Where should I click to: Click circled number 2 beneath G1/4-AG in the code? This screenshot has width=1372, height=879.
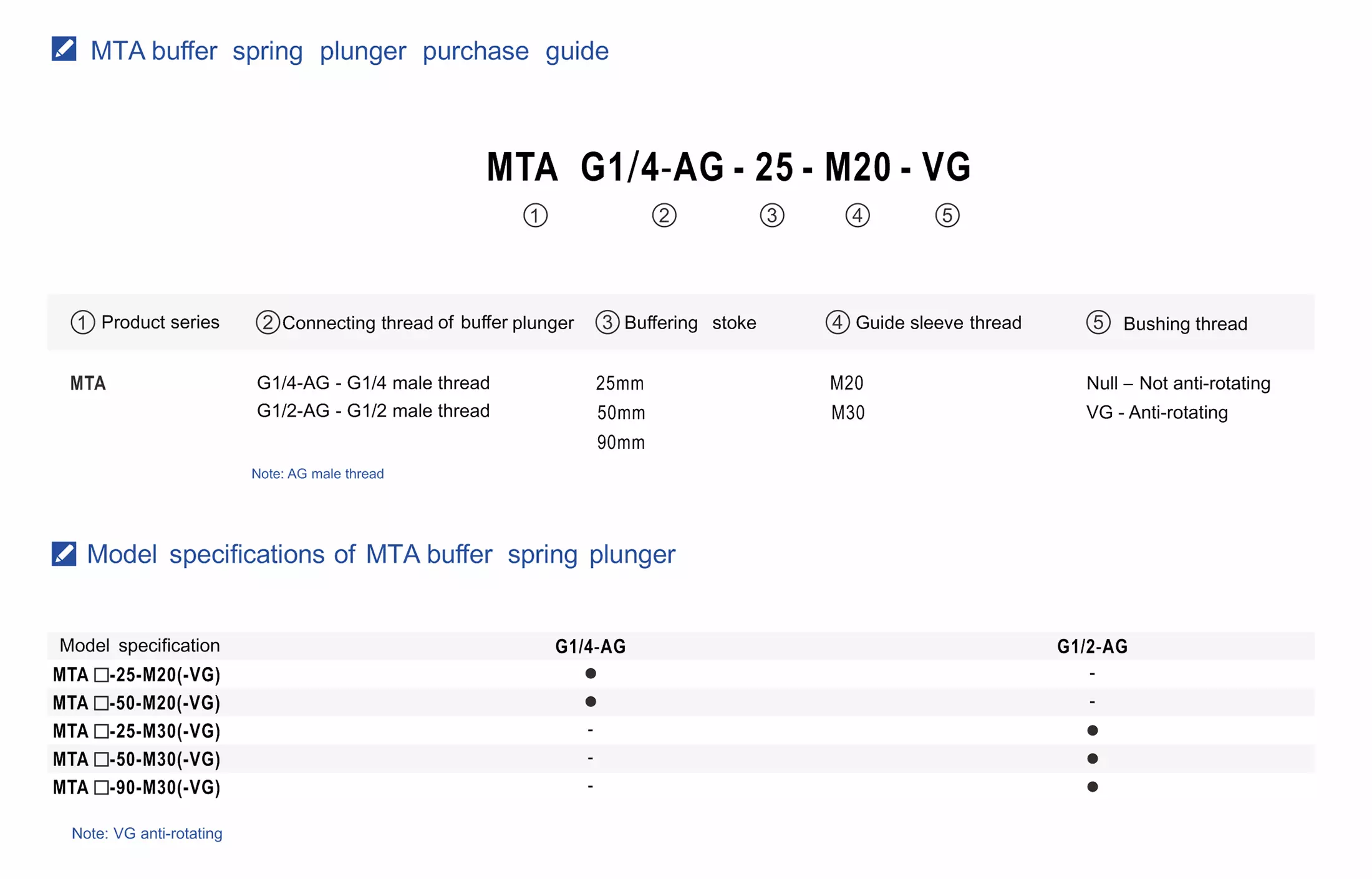click(664, 216)
